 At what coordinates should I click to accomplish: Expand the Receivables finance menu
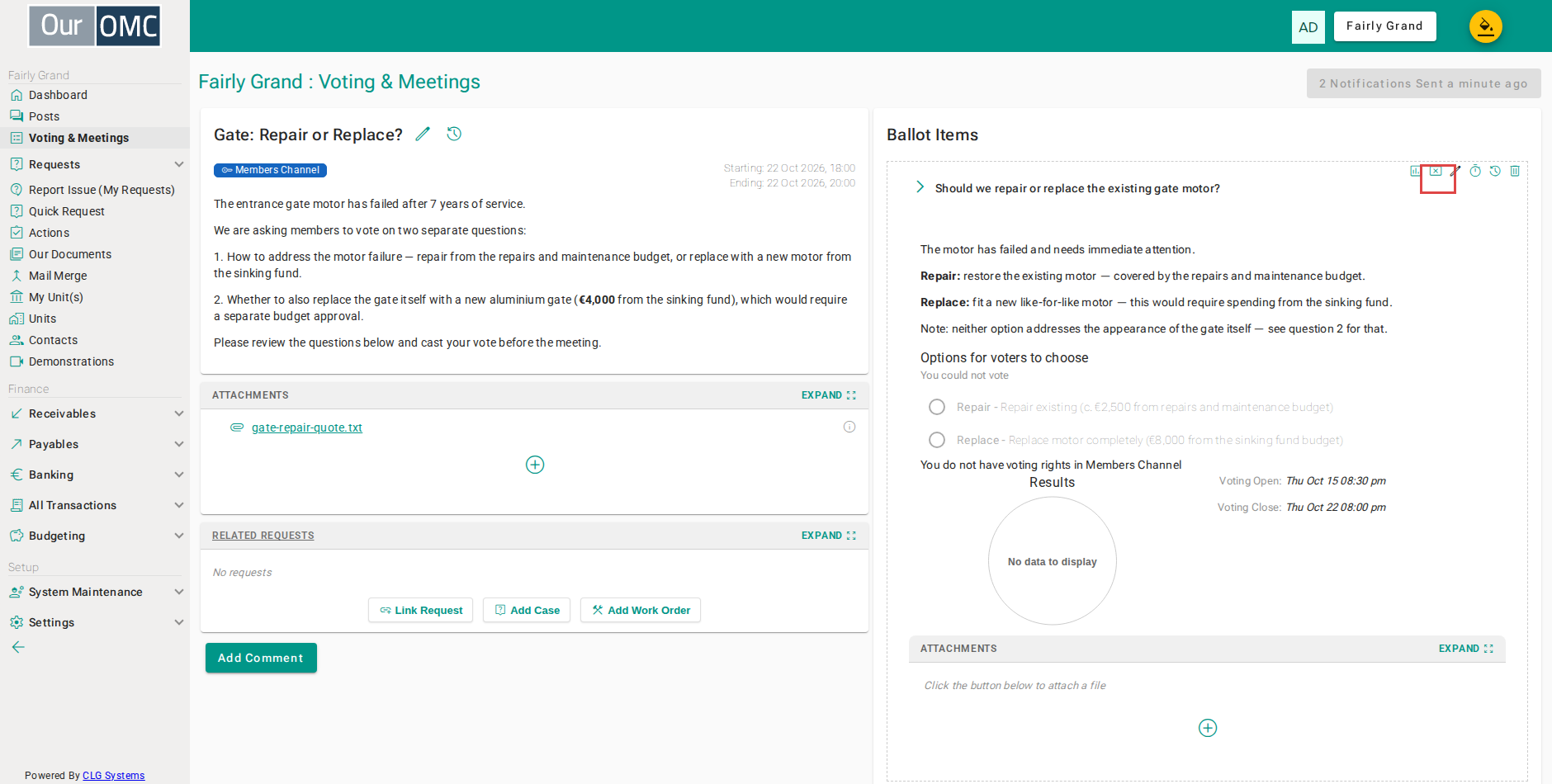click(x=179, y=413)
